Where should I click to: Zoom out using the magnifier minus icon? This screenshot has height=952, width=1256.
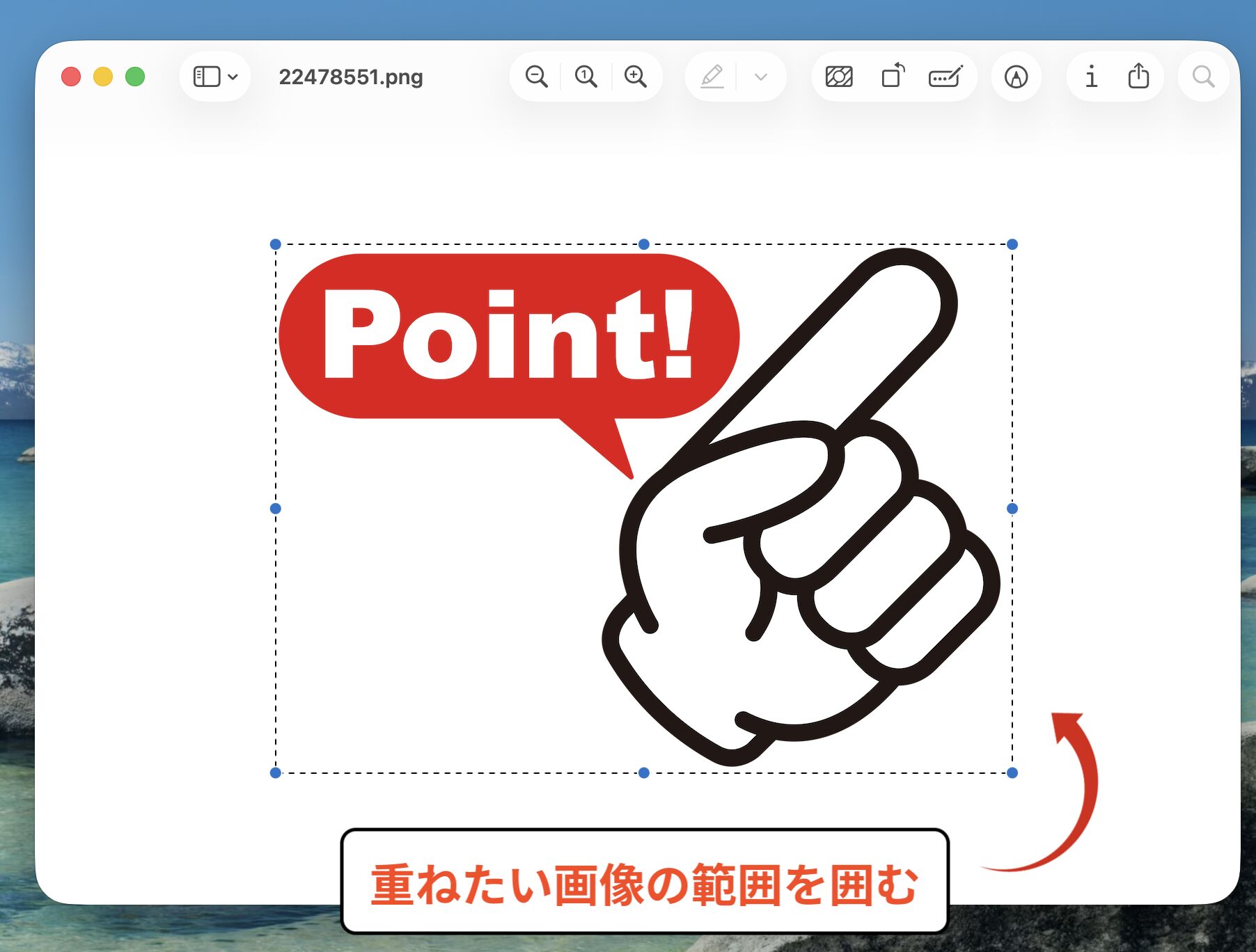point(536,77)
